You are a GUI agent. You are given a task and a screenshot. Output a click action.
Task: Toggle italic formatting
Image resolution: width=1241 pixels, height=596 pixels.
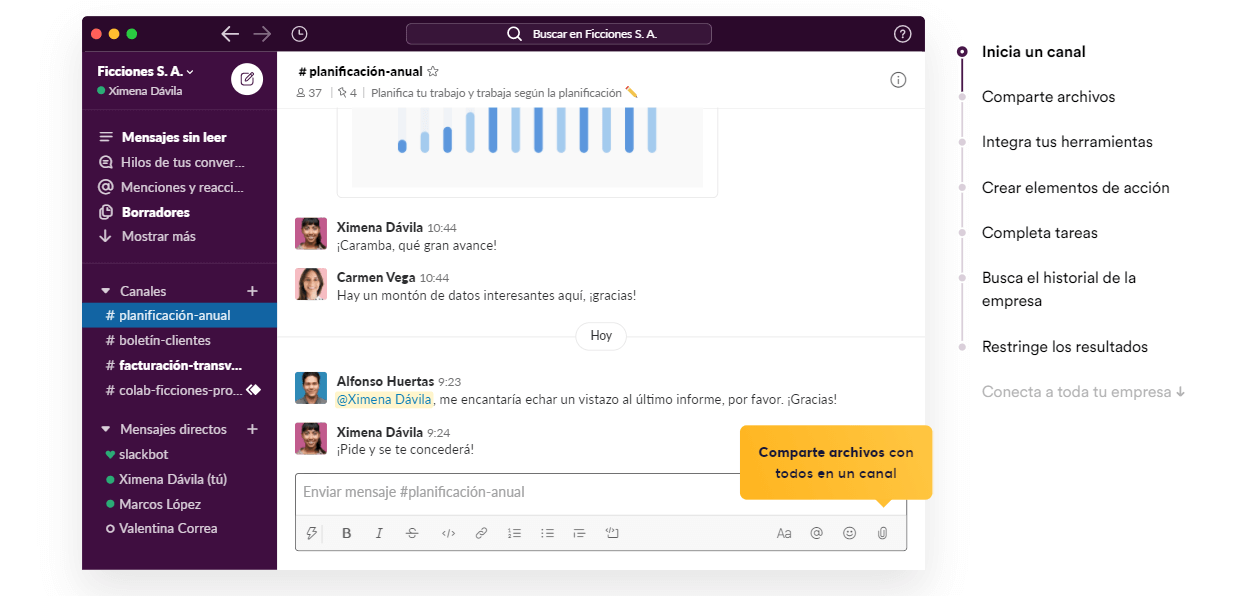(x=379, y=533)
